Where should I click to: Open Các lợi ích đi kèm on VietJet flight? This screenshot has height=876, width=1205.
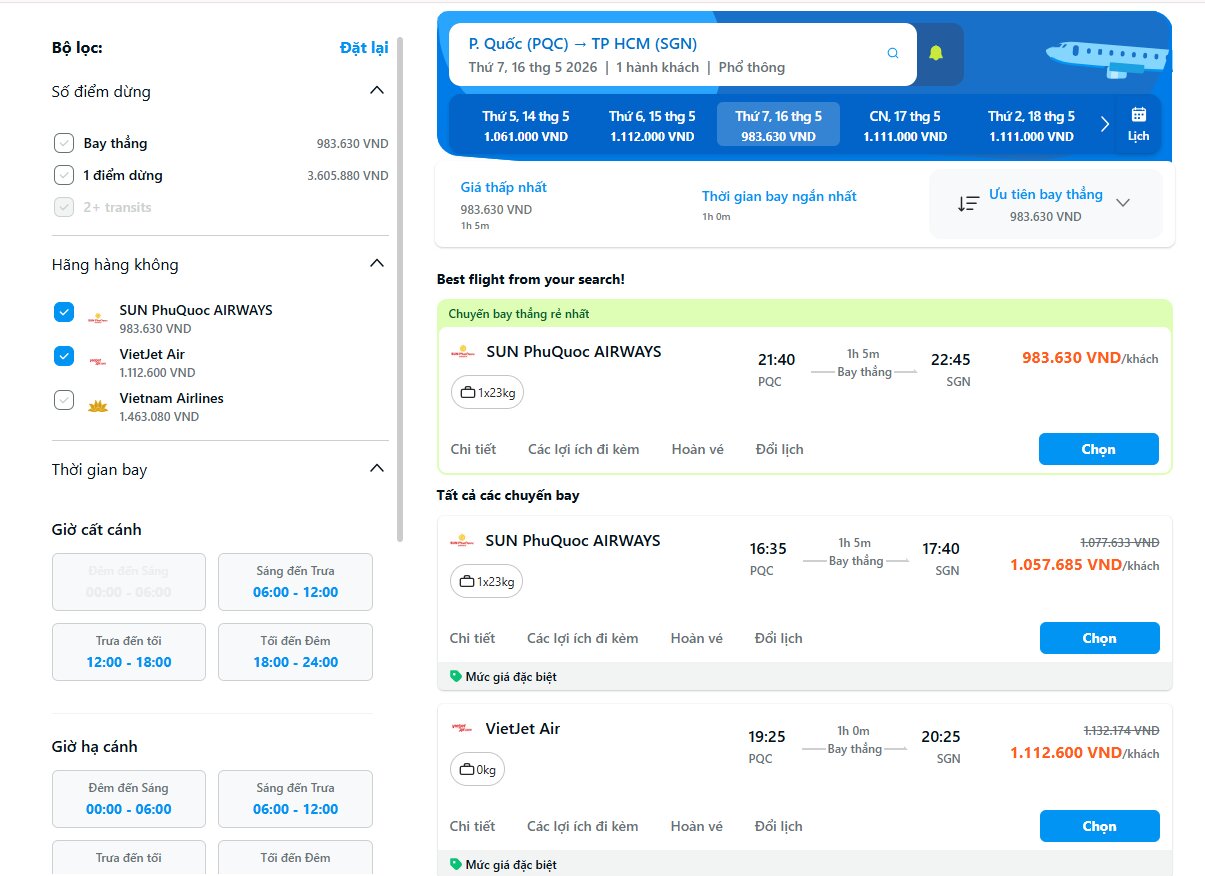pos(583,826)
